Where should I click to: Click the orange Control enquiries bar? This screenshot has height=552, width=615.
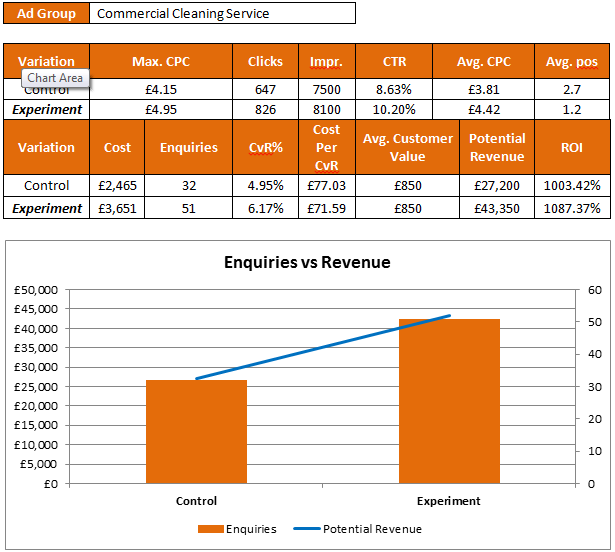click(196, 432)
